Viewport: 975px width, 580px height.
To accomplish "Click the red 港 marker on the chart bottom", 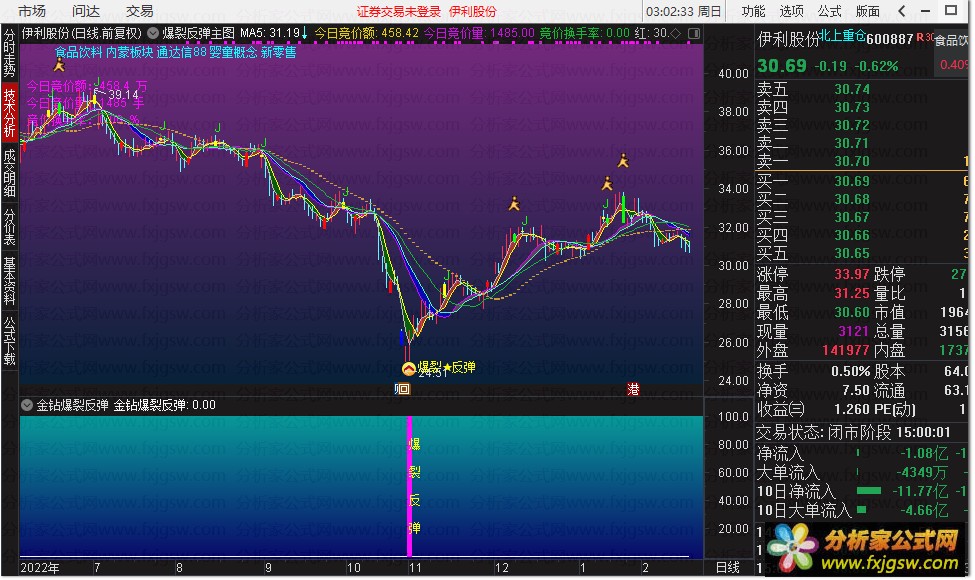I will click(633, 390).
